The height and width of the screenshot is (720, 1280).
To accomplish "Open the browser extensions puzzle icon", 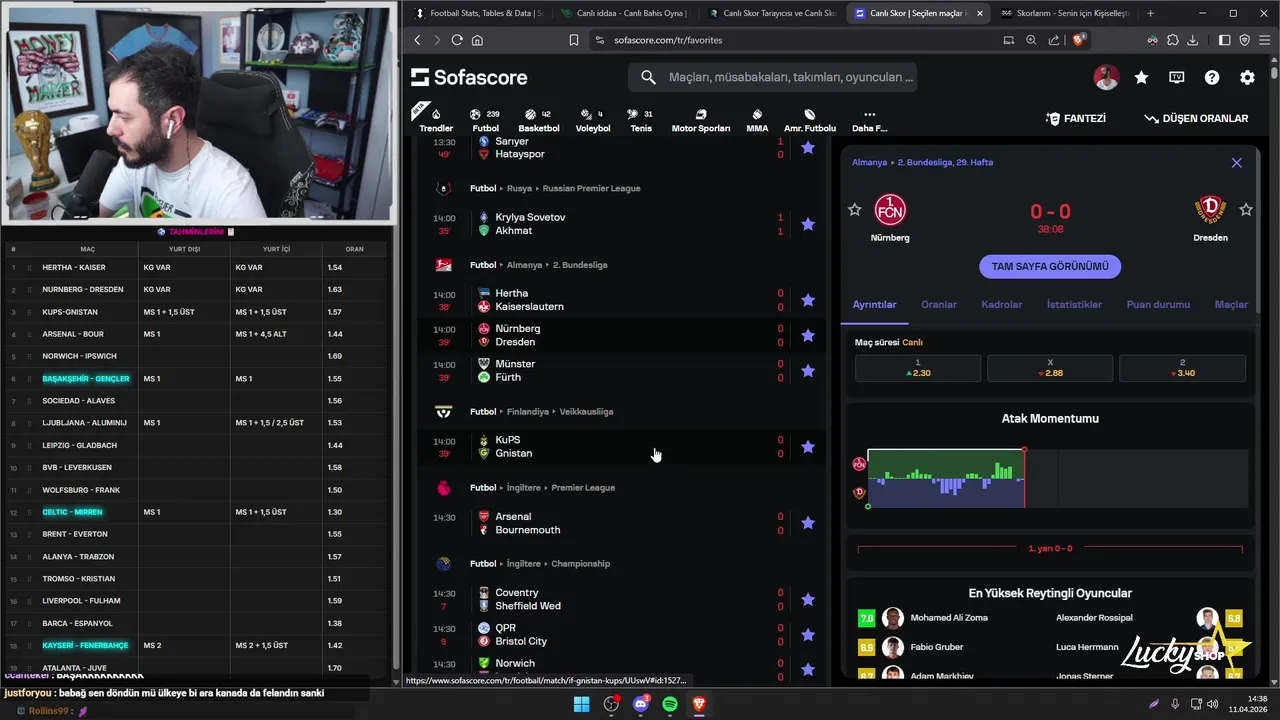I will point(1172,40).
